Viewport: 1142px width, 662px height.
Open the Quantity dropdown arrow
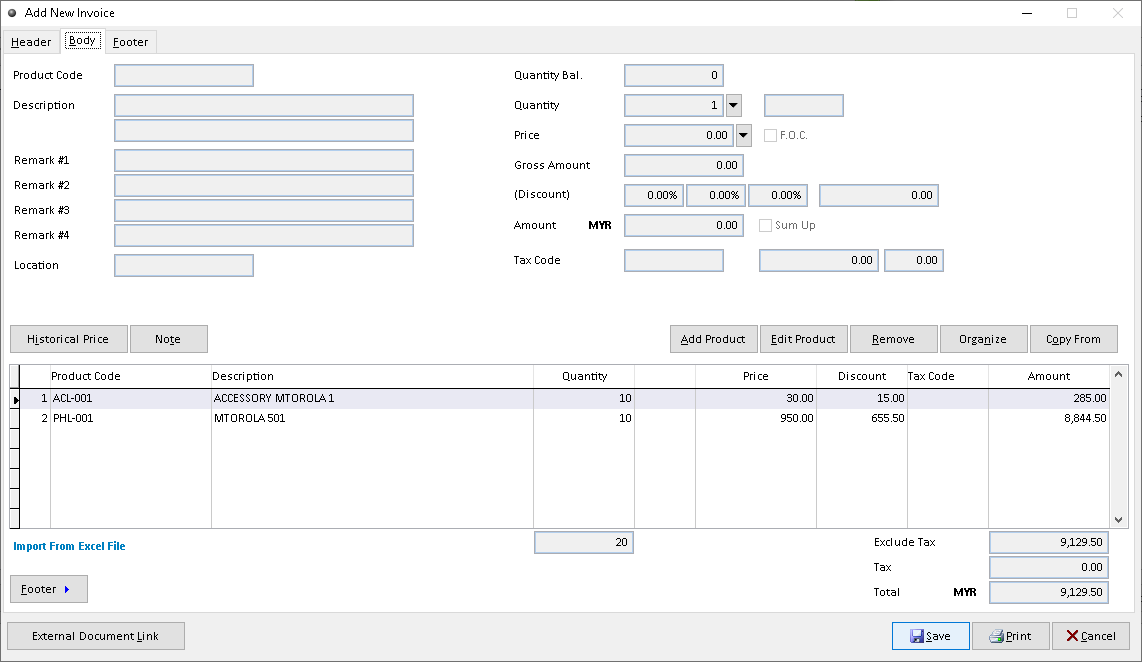(x=733, y=105)
